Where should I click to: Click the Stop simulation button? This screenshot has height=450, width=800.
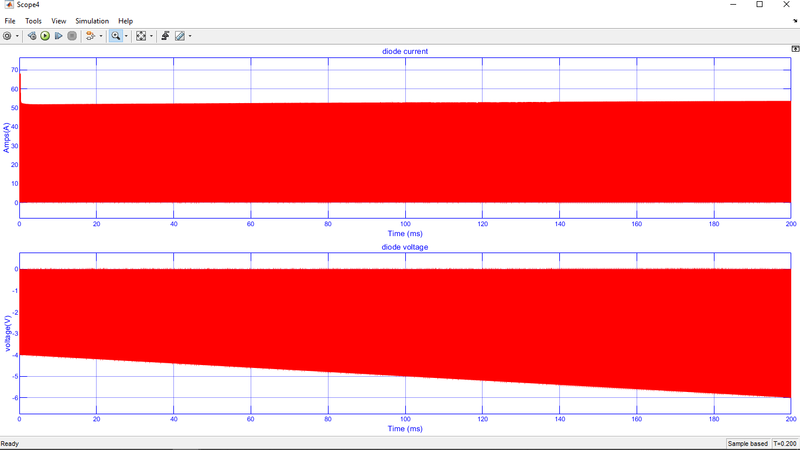click(x=72, y=36)
